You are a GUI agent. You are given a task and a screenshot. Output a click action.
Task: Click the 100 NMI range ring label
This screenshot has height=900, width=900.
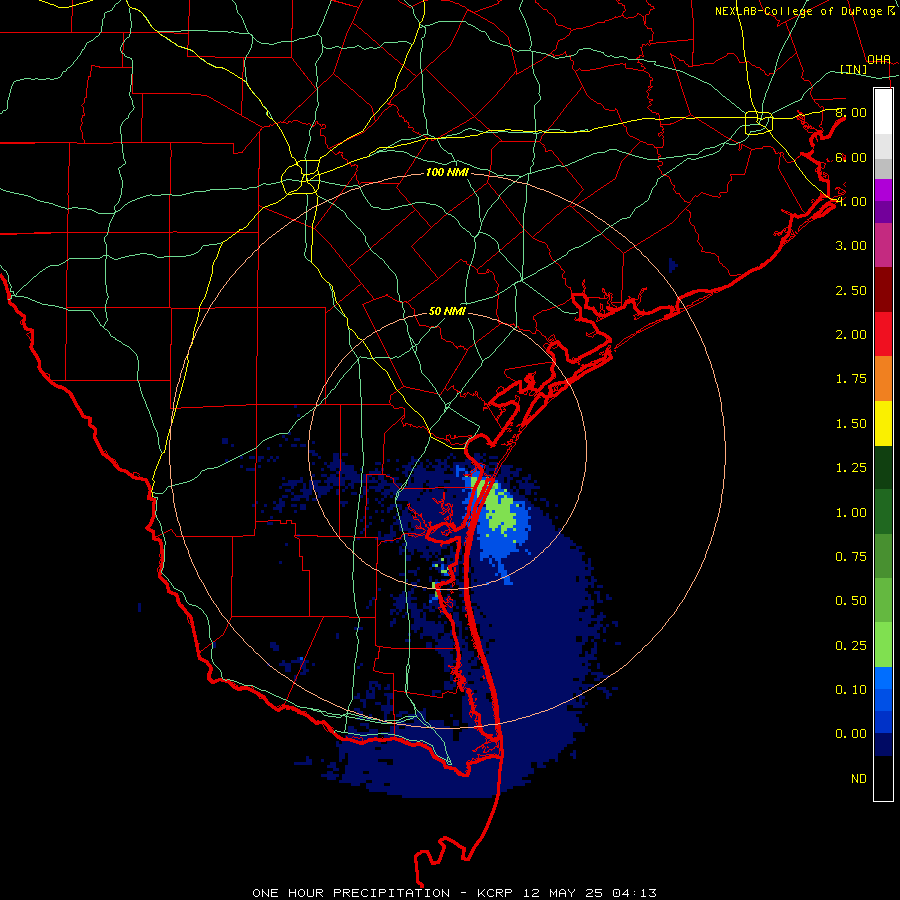tap(447, 172)
